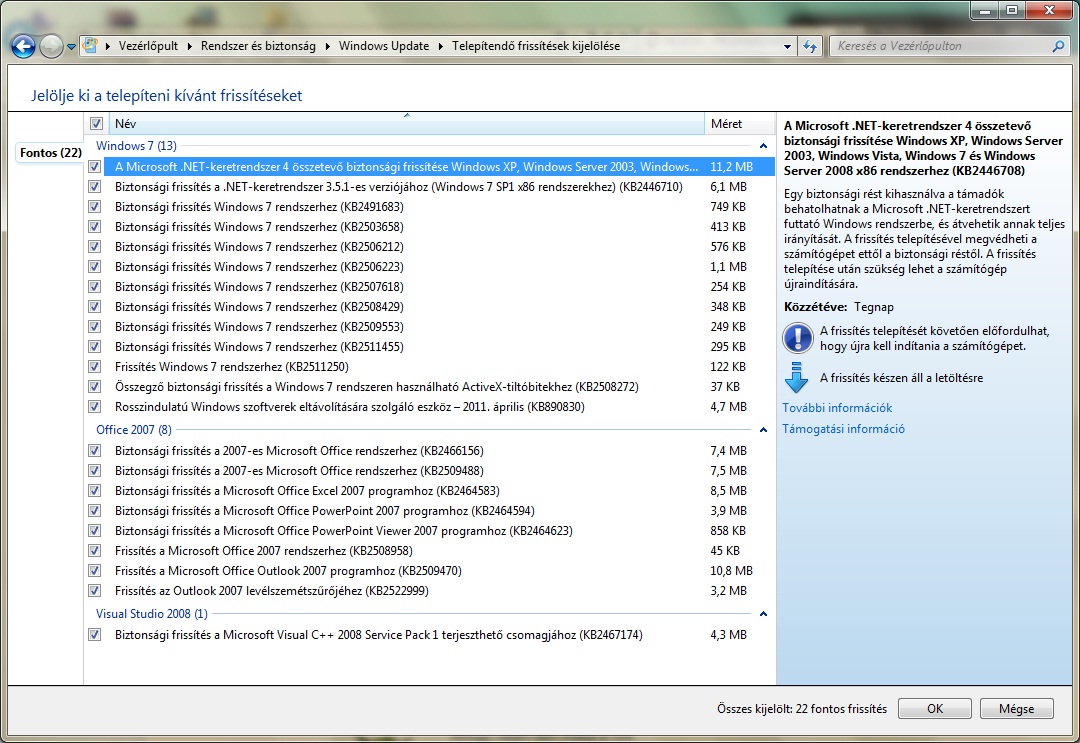This screenshot has height=743, width=1080.
Task: Uncheck Frissítés Windows 7 KB2511250 checkbox
Action: pos(95,366)
